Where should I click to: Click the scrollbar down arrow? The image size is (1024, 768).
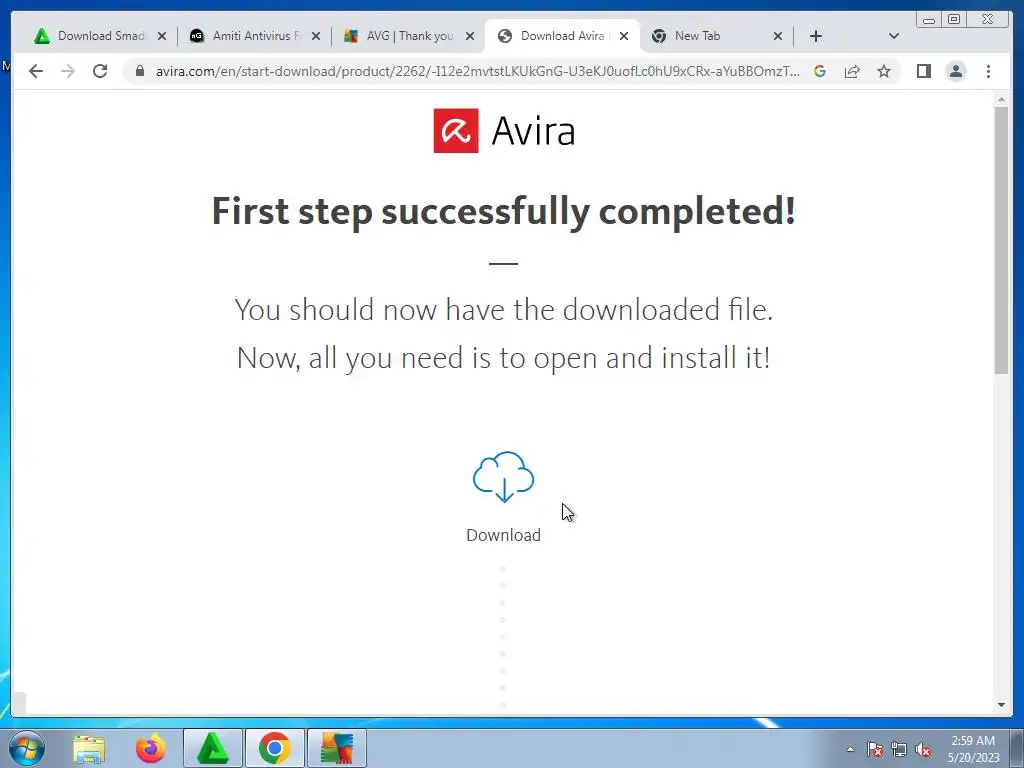pyautogui.click(x=1001, y=705)
